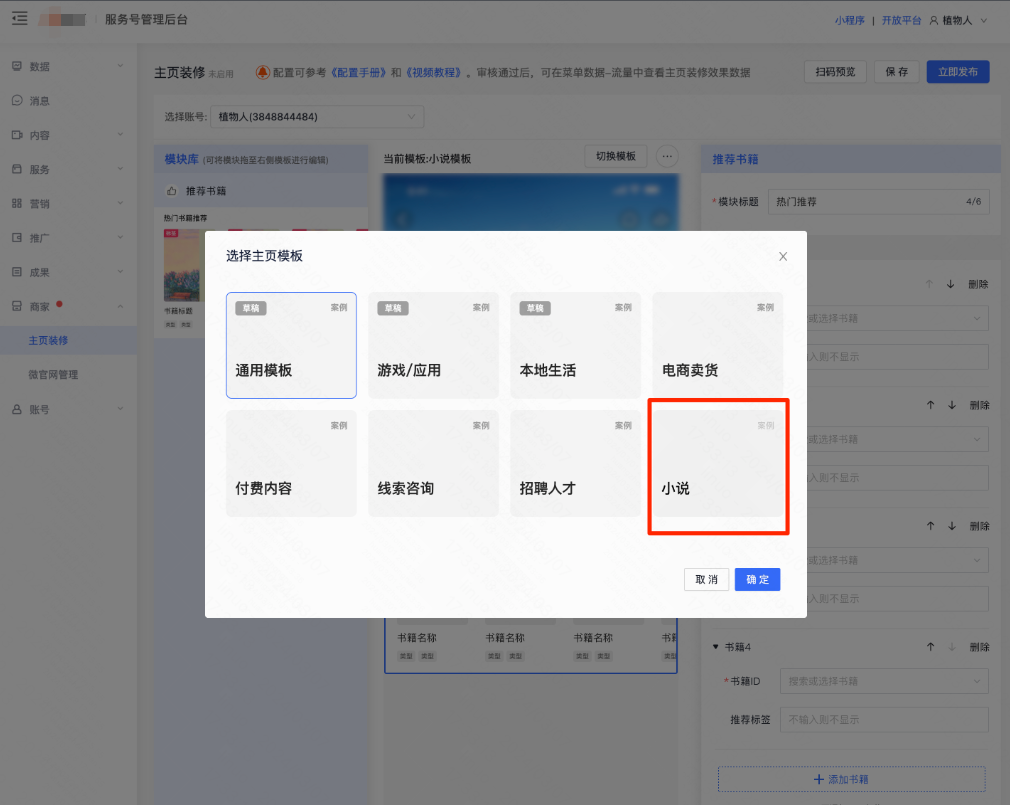Expand the 植物人 user account menu
Screen dimensions: 1010x805
coord(957,20)
